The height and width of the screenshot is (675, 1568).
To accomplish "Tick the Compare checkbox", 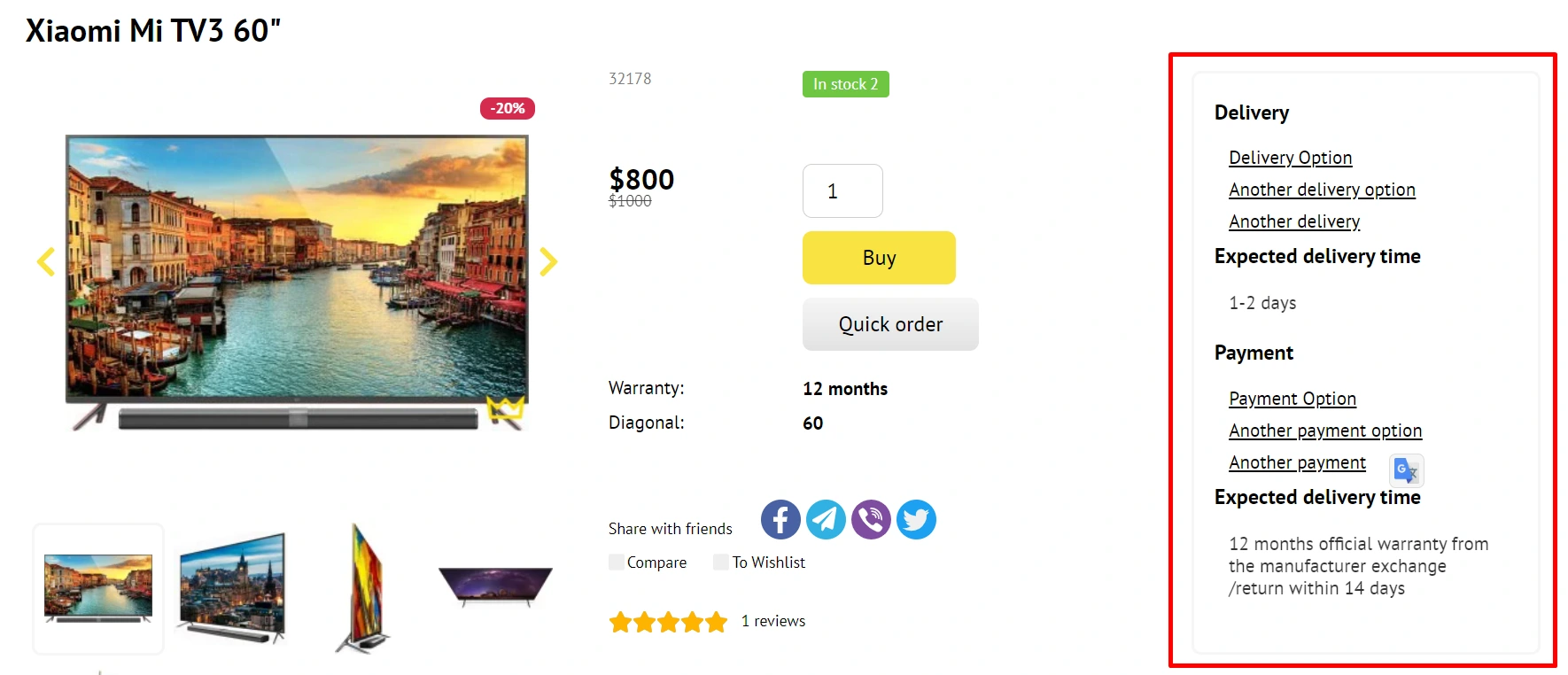I will click(x=617, y=562).
